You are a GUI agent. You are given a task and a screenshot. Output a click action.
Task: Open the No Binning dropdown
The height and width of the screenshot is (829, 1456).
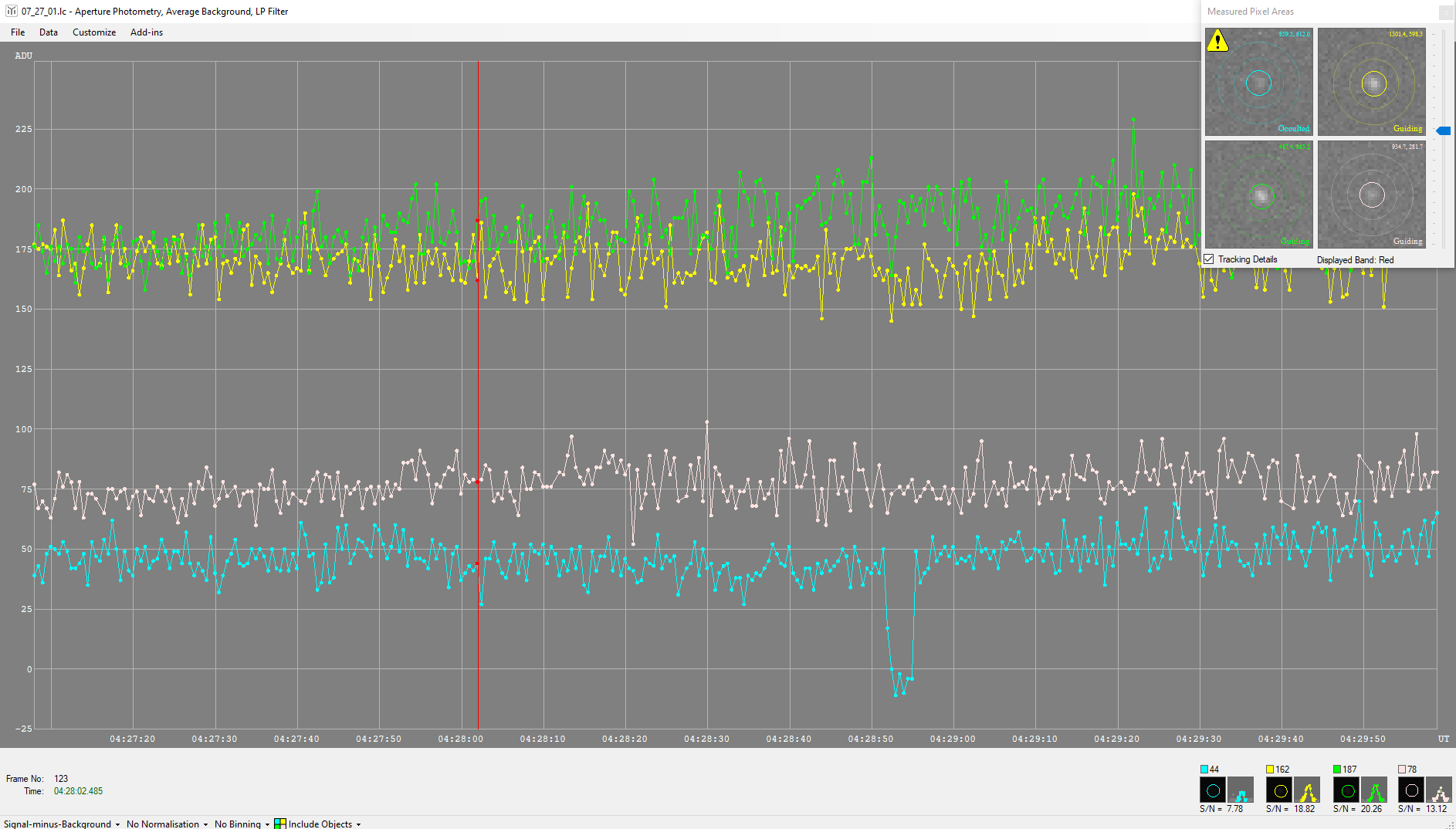242,824
